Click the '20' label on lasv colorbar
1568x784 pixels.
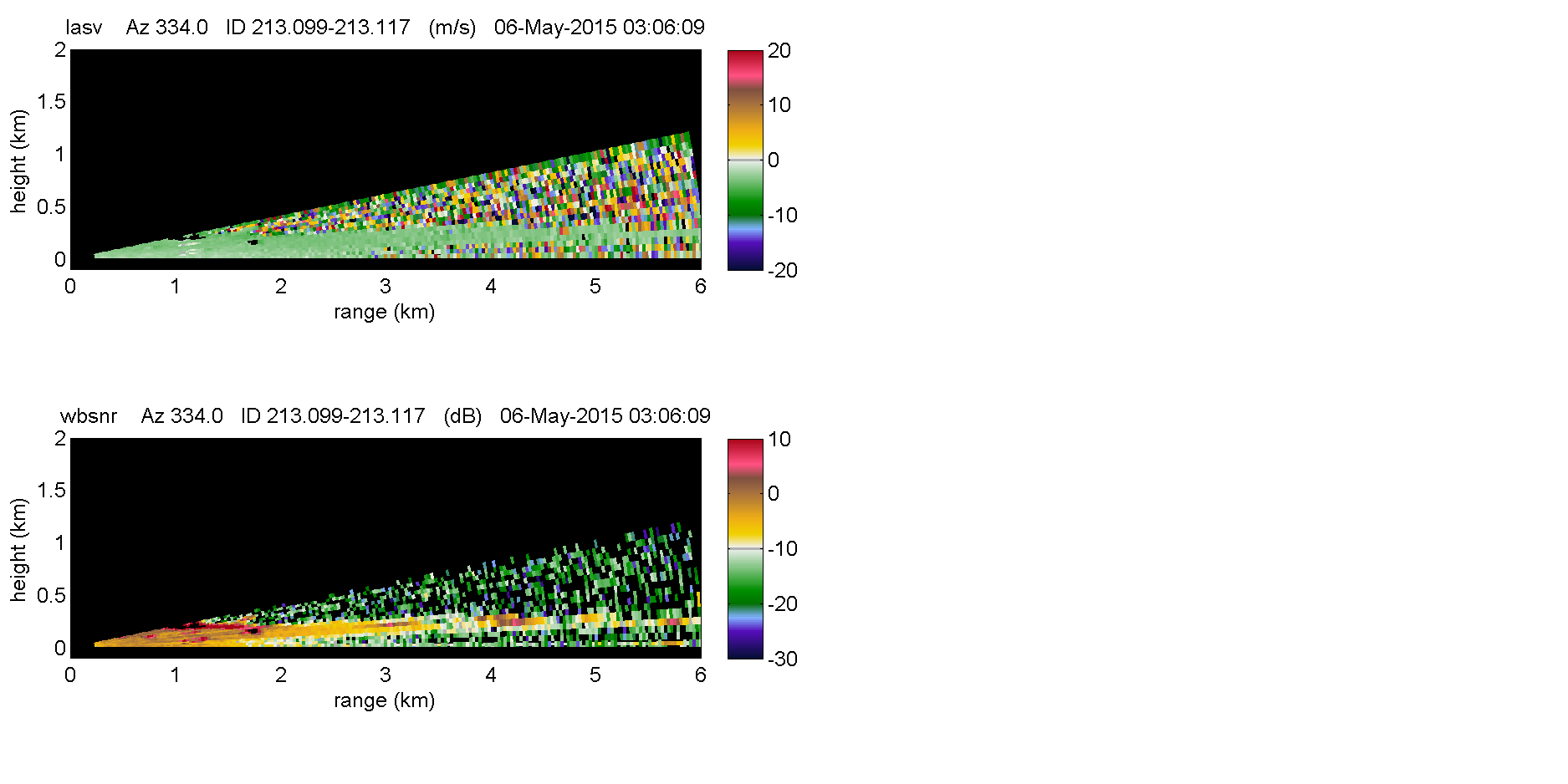pos(779,51)
